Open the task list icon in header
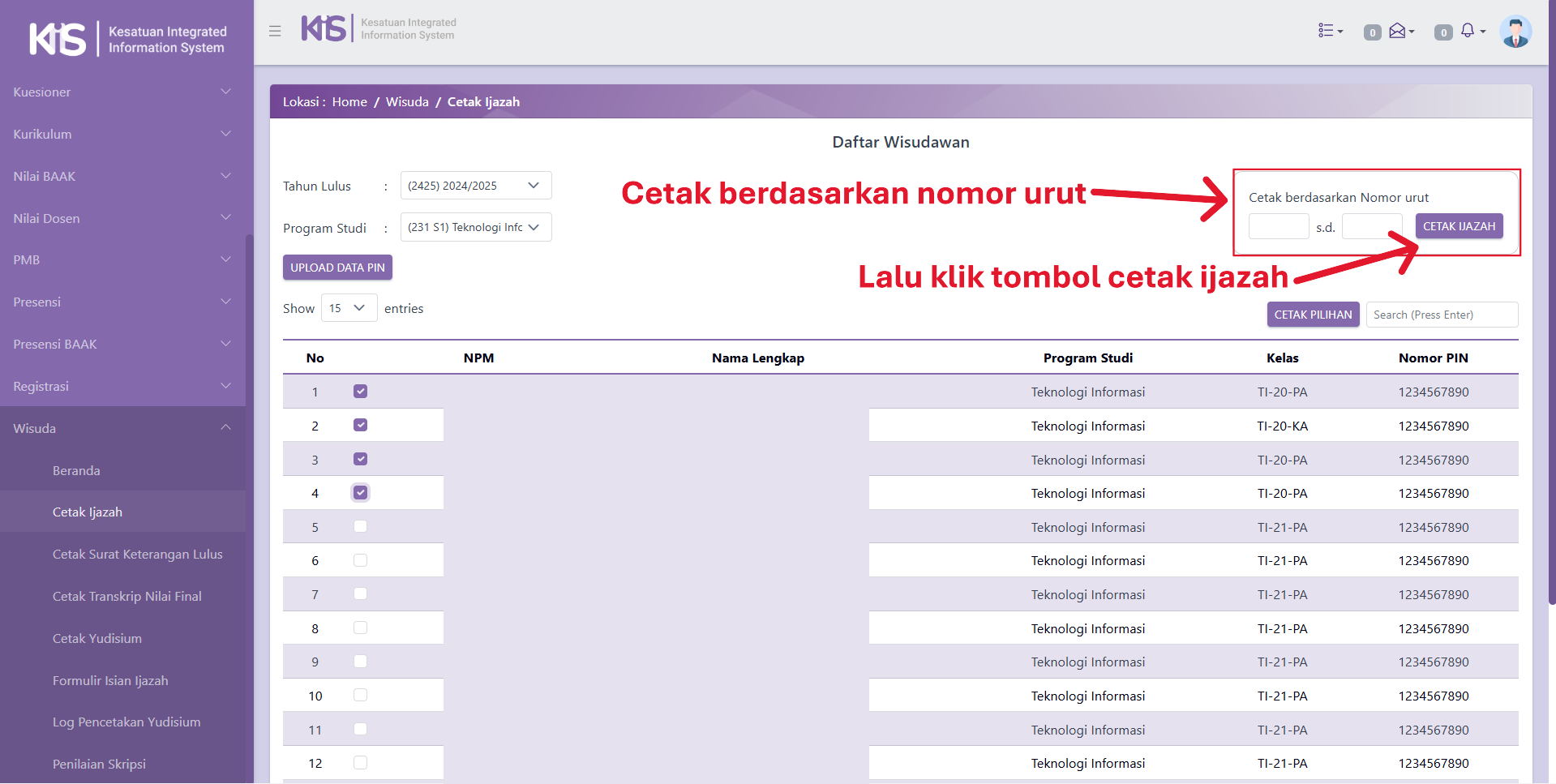The width and height of the screenshot is (1556, 784). tap(1330, 31)
